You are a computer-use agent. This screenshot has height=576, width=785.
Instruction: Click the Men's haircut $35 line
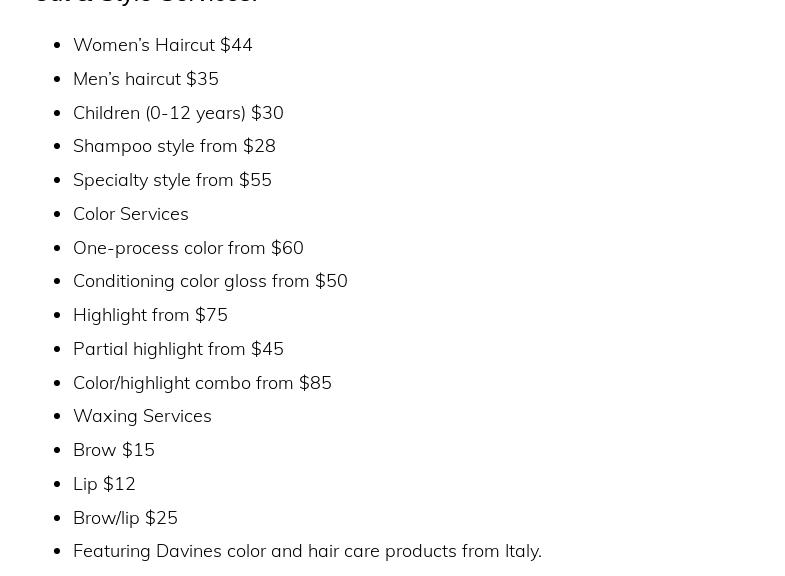click(x=145, y=79)
